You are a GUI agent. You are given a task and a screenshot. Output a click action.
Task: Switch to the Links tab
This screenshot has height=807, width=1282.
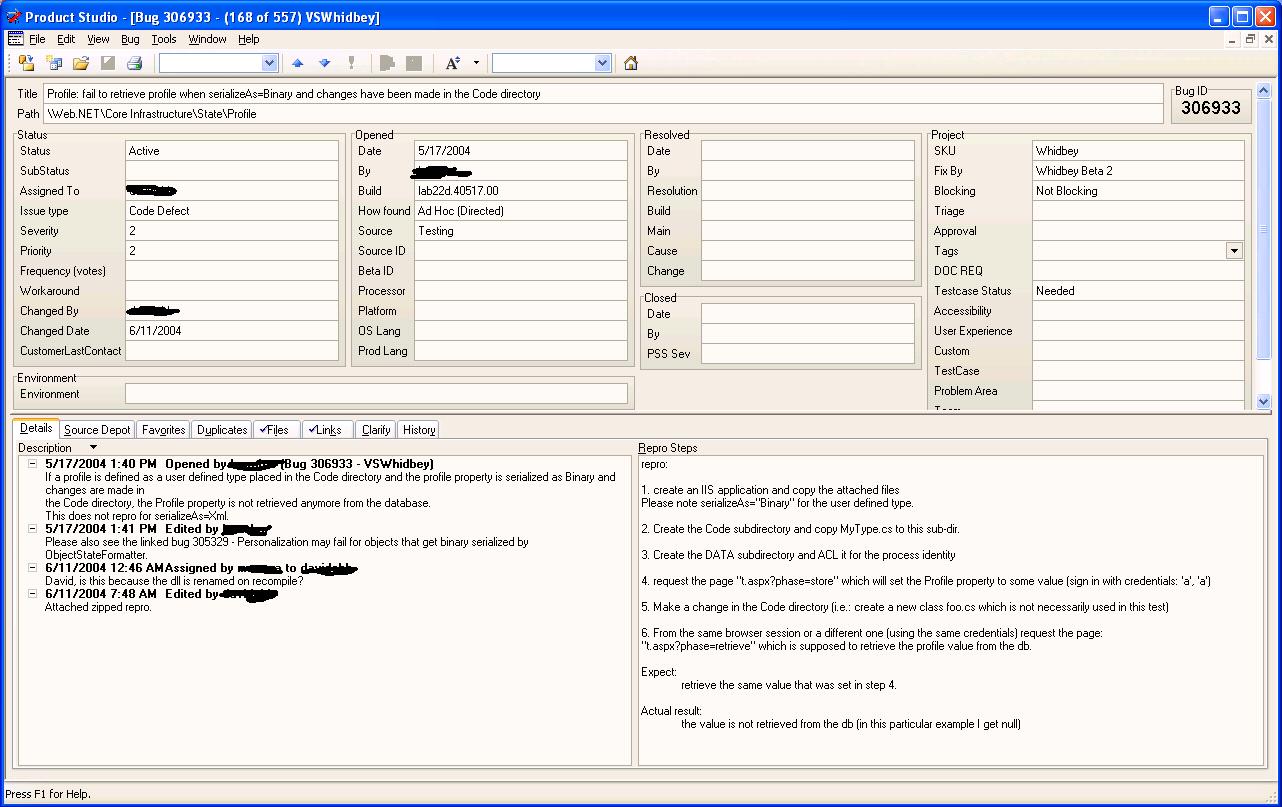(326, 430)
